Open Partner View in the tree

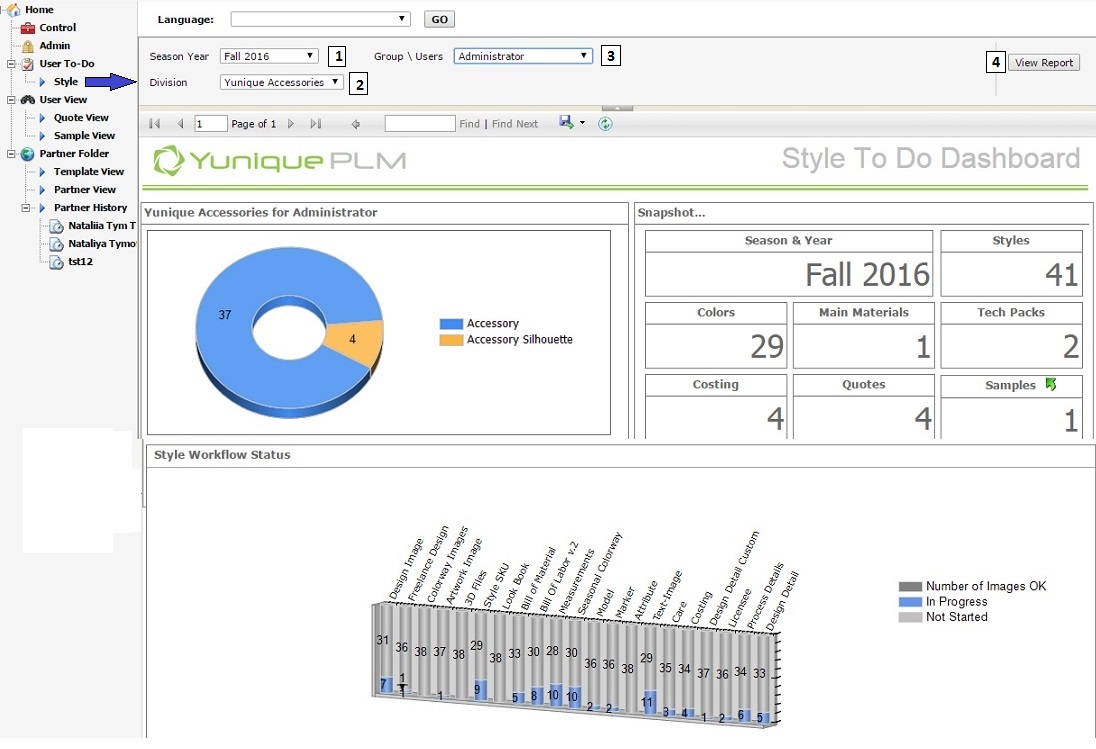coord(85,189)
